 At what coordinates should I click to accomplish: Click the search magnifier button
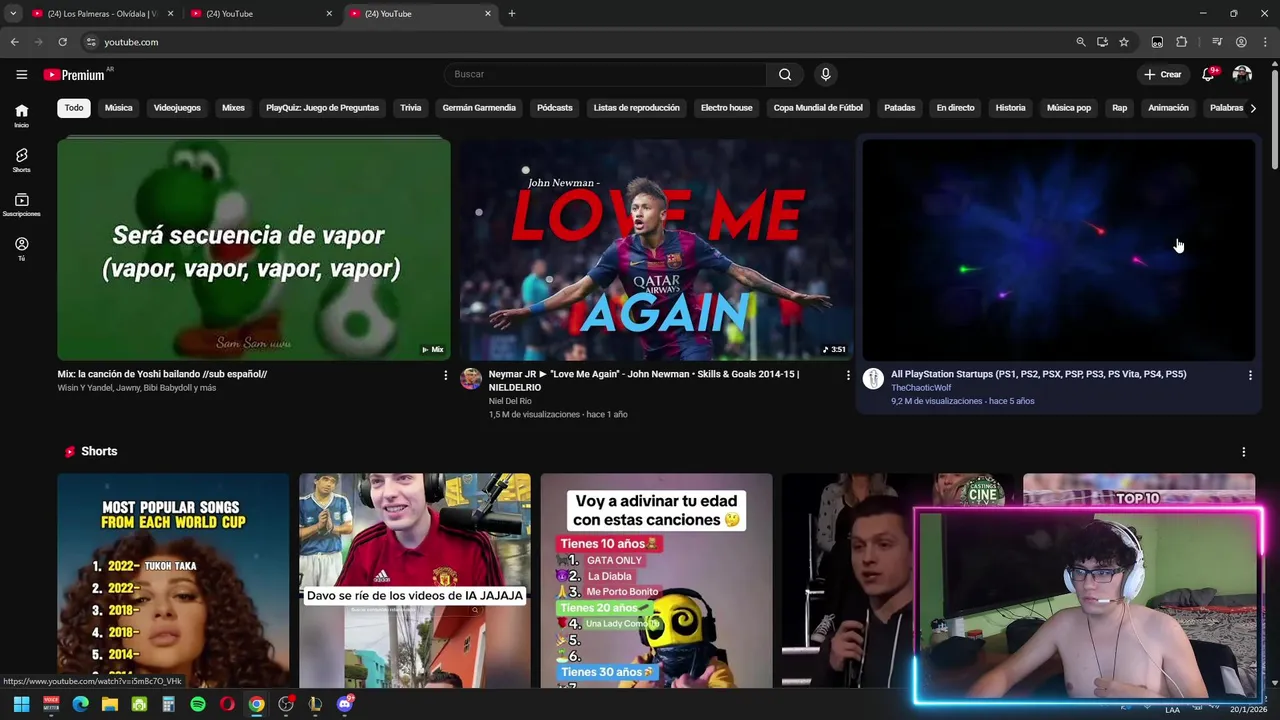click(x=785, y=74)
